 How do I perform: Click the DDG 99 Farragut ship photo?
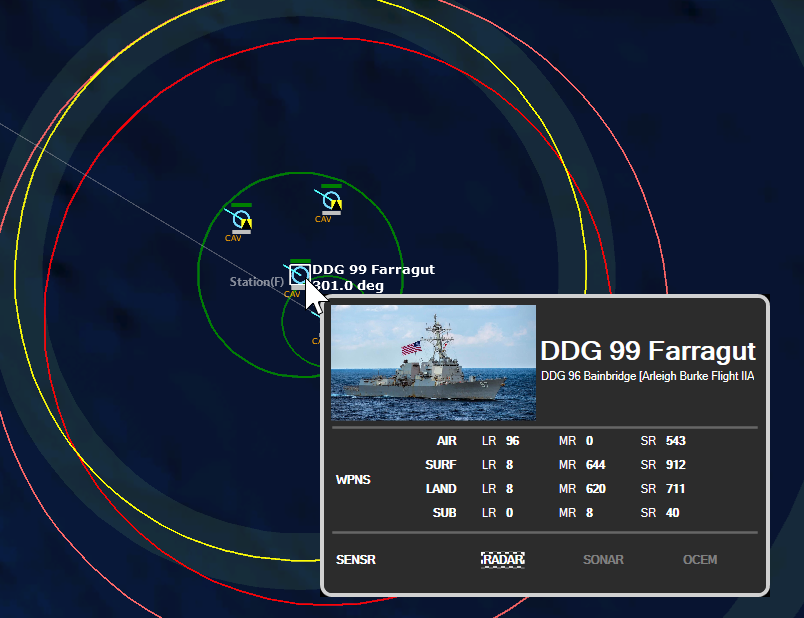433,363
